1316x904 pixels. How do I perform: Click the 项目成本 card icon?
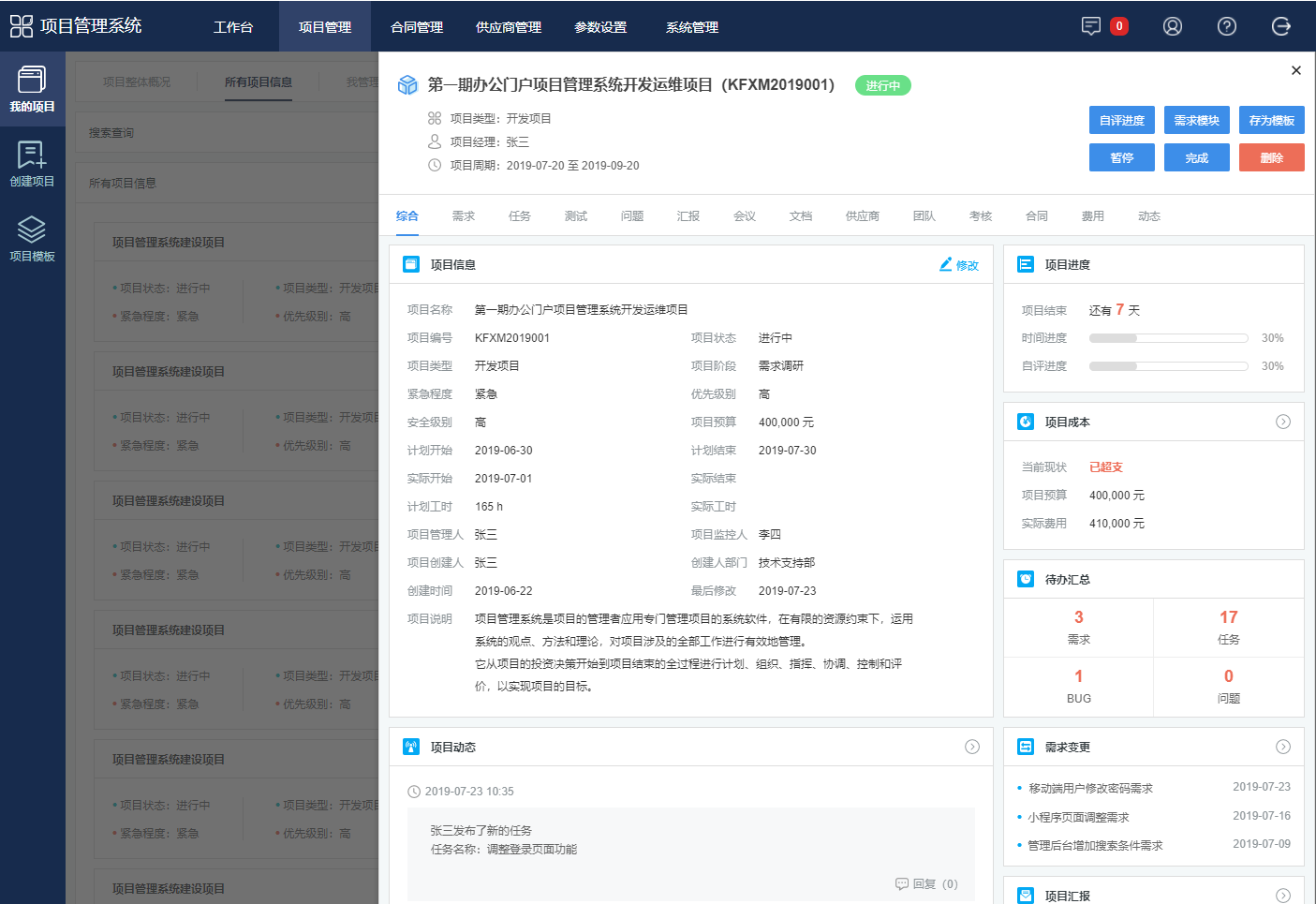tap(1026, 422)
